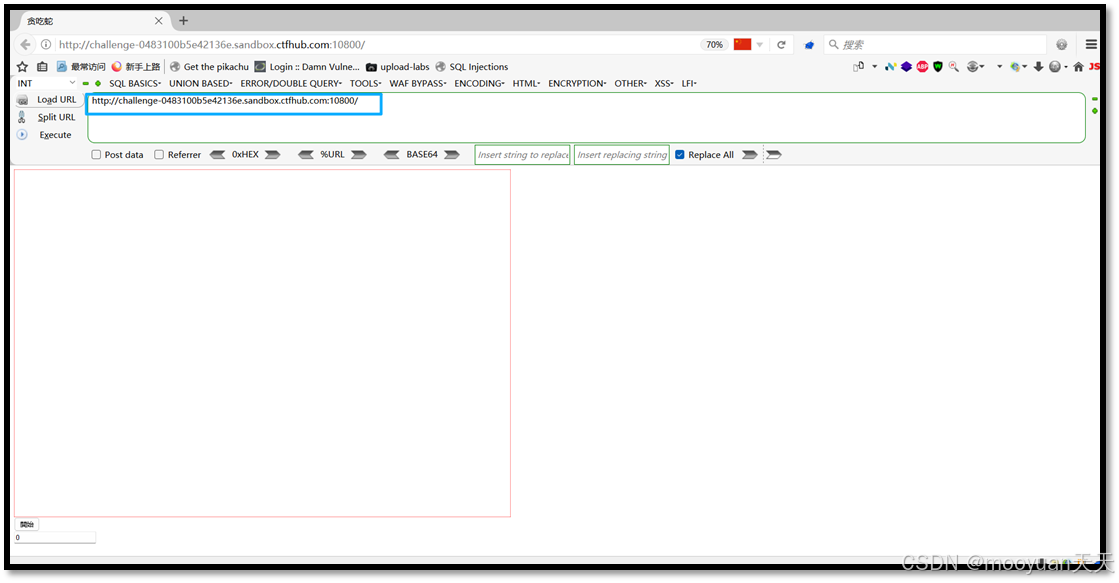Click the Split URL scissors icon

(22, 117)
